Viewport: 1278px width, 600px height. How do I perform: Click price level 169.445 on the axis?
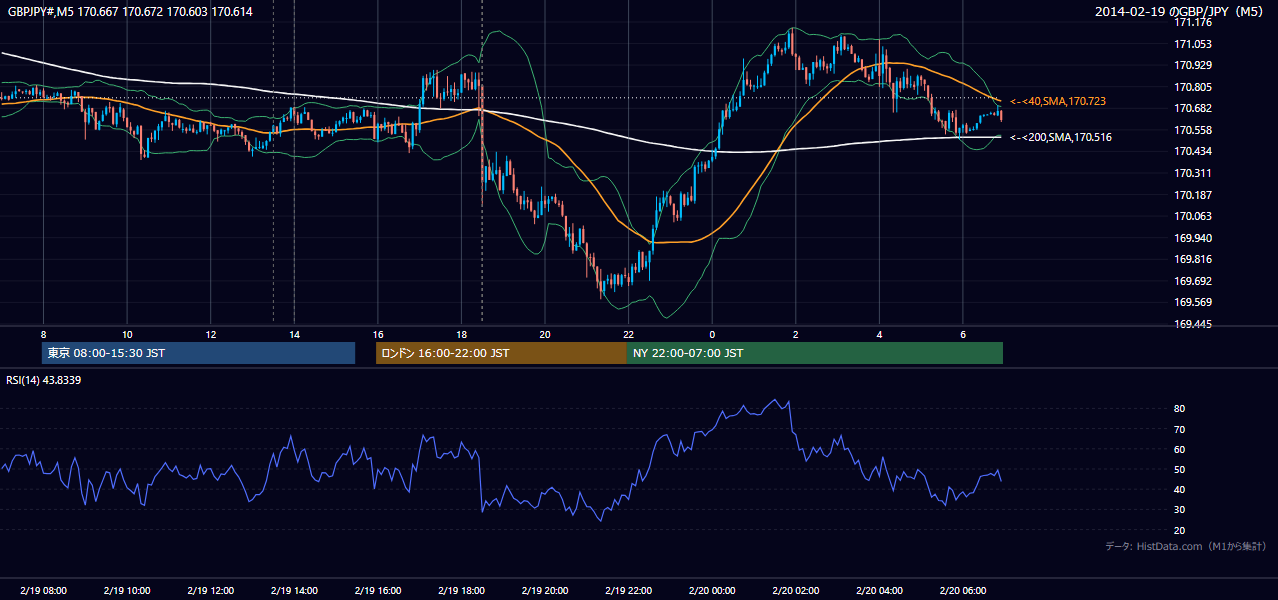[1192, 324]
